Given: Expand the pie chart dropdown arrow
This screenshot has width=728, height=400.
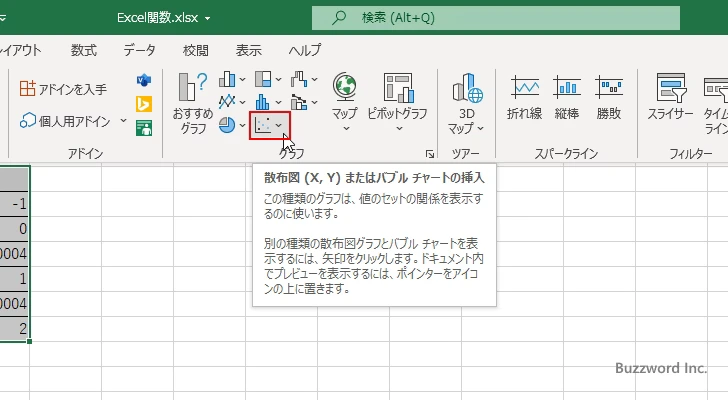Looking at the screenshot, I should pos(242,125).
